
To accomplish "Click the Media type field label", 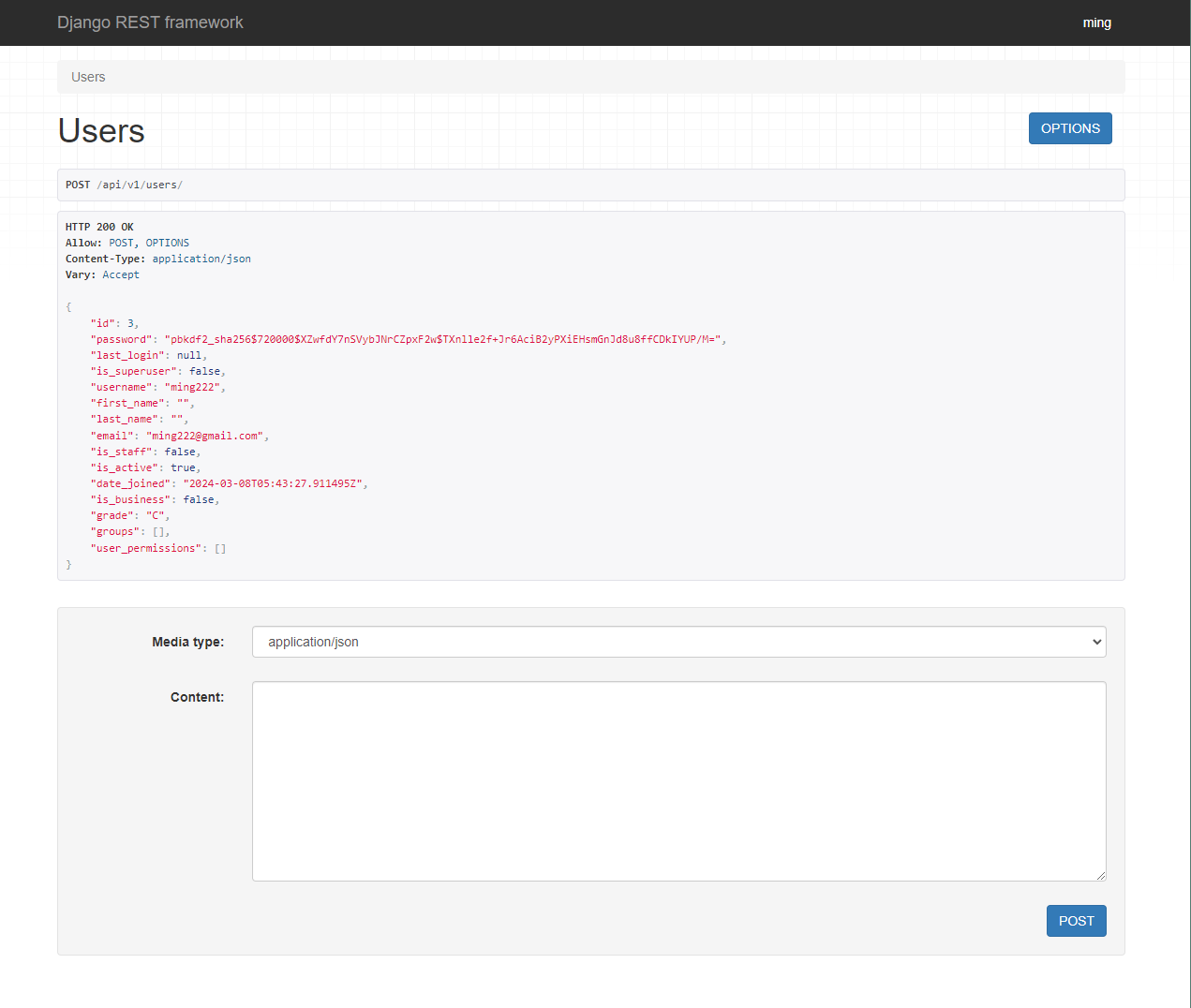I will pyautogui.click(x=187, y=642).
